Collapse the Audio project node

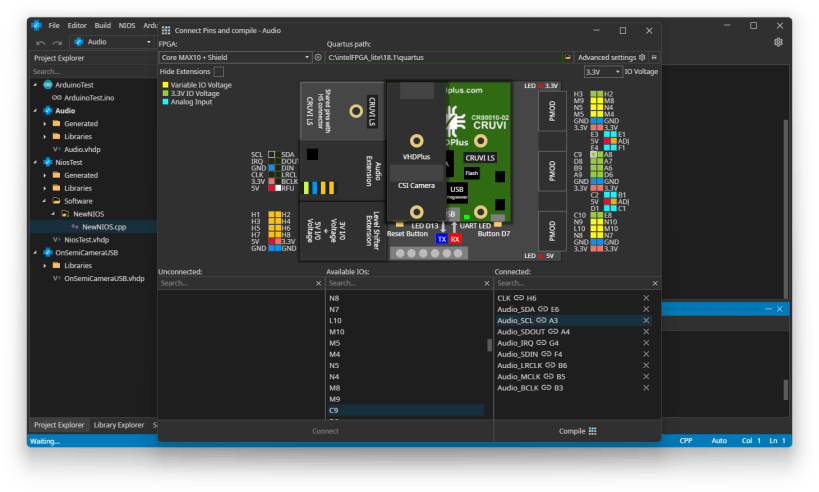click(x=36, y=111)
